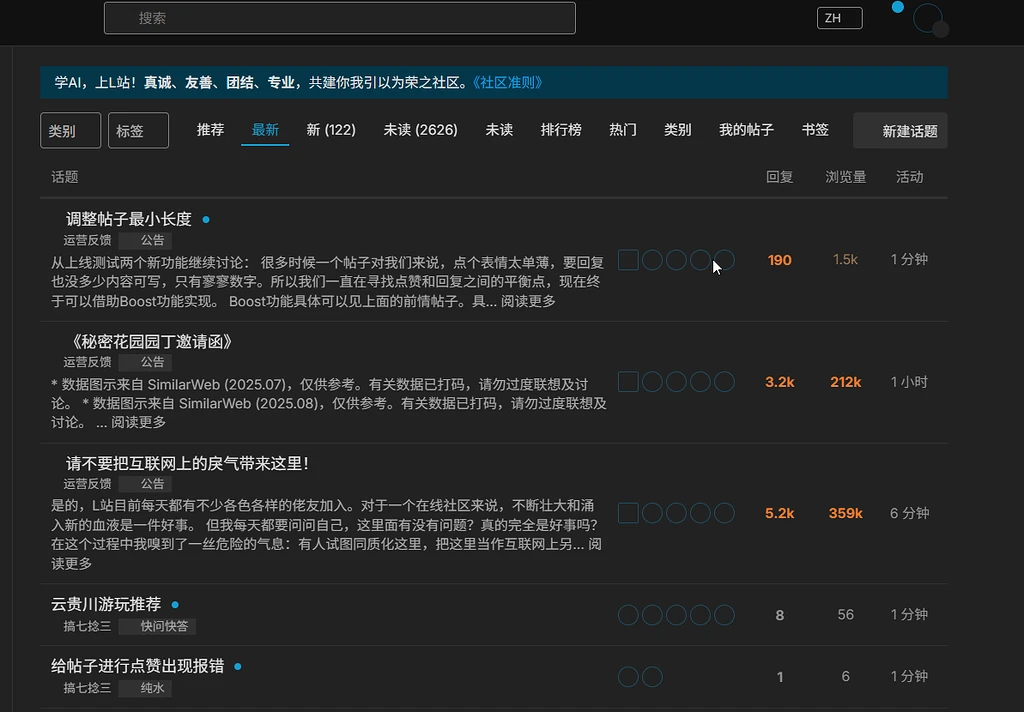Click square poster avatar in 《秘密花园园丁邀请函》 row
The image size is (1024, 712).
pyautogui.click(x=628, y=382)
